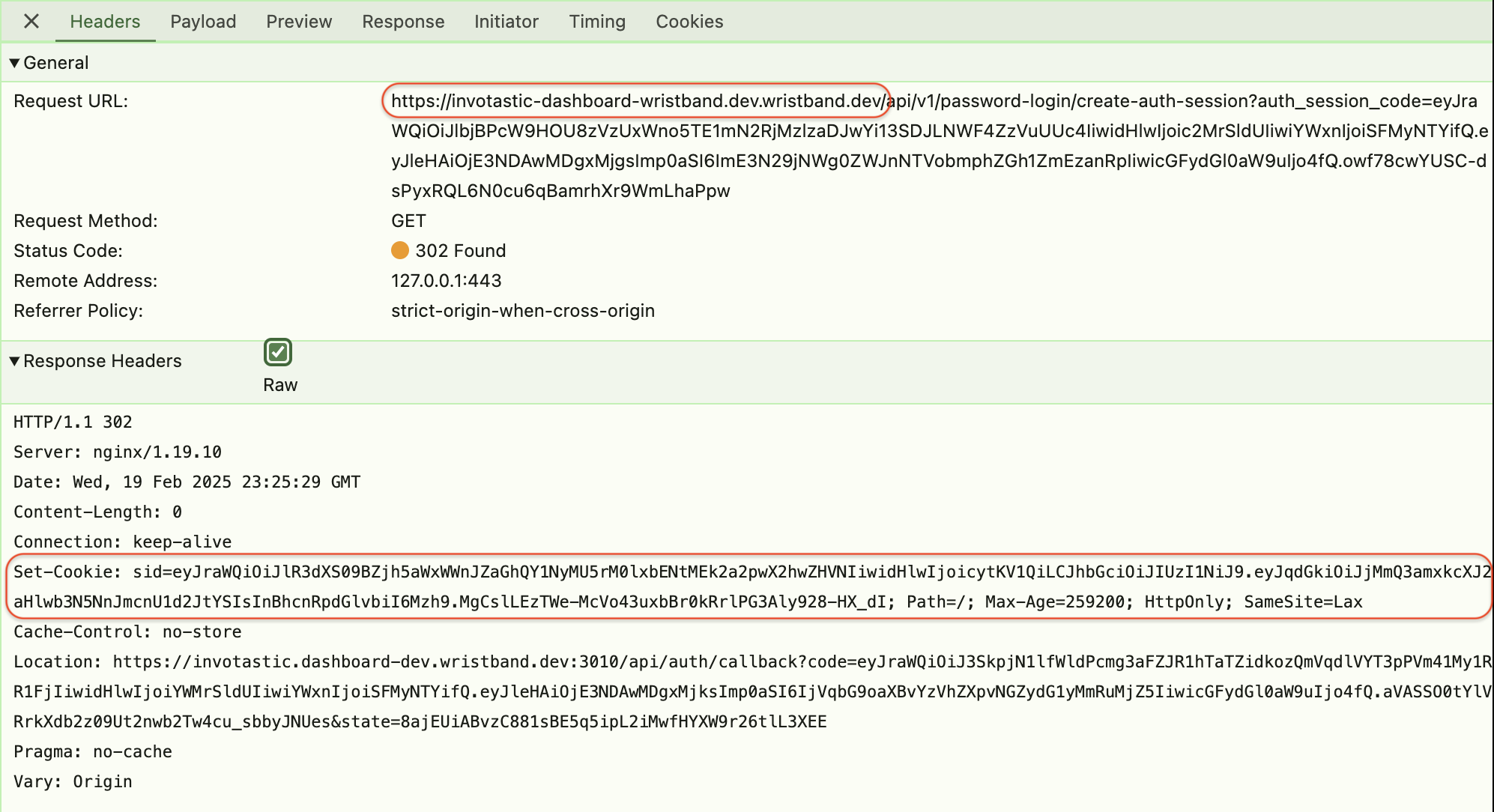Select the Response tab
The width and height of the screenshot is (1494, 812).
pyautogui.click(x=403, y=21)
